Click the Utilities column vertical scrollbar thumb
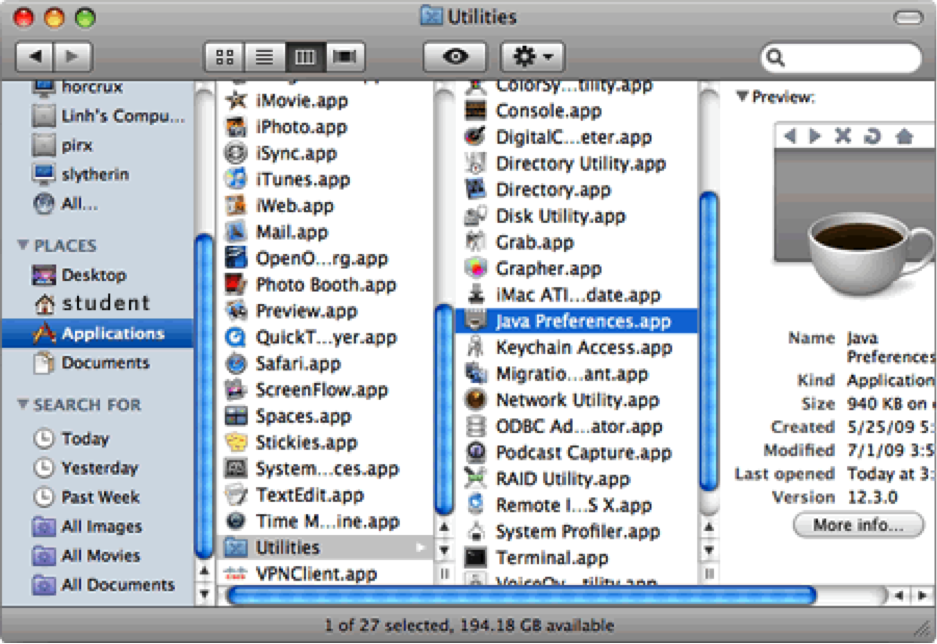Image resolution: width=937 pixels, height=644 pixels. pyautogui.click(x=709, y=341)
